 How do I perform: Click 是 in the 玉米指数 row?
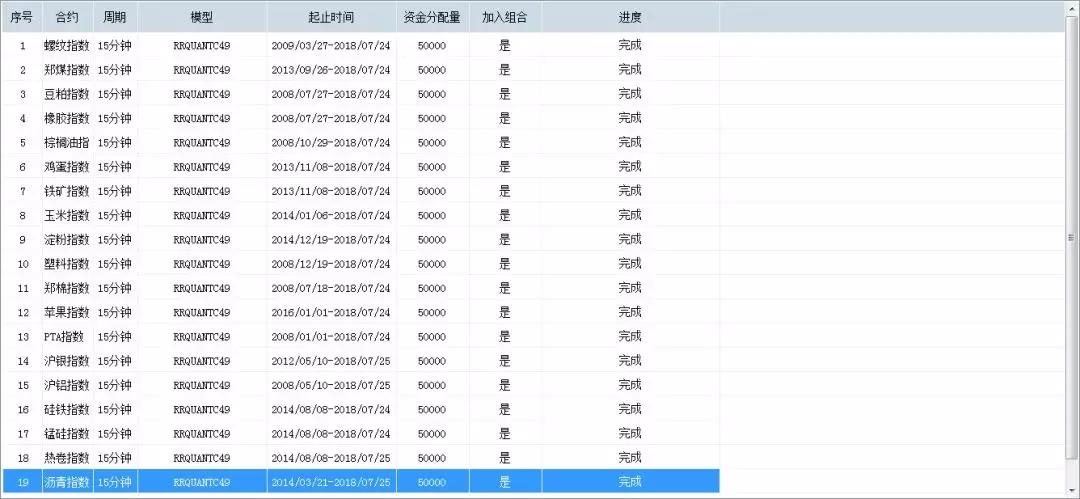(x=505, y=215)
